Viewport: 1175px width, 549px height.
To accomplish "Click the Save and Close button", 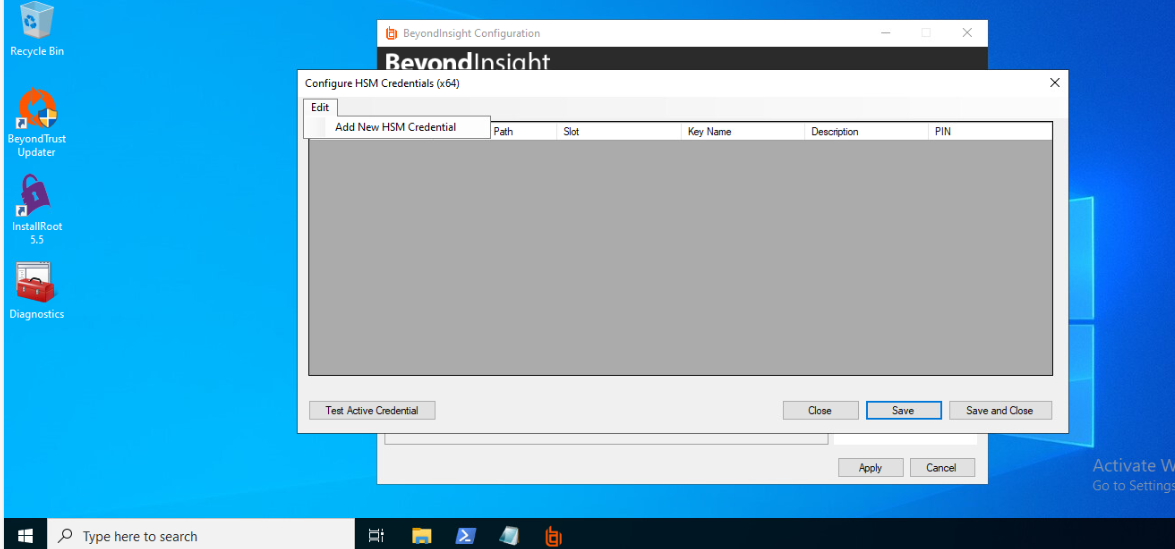I will point(1000,410).
